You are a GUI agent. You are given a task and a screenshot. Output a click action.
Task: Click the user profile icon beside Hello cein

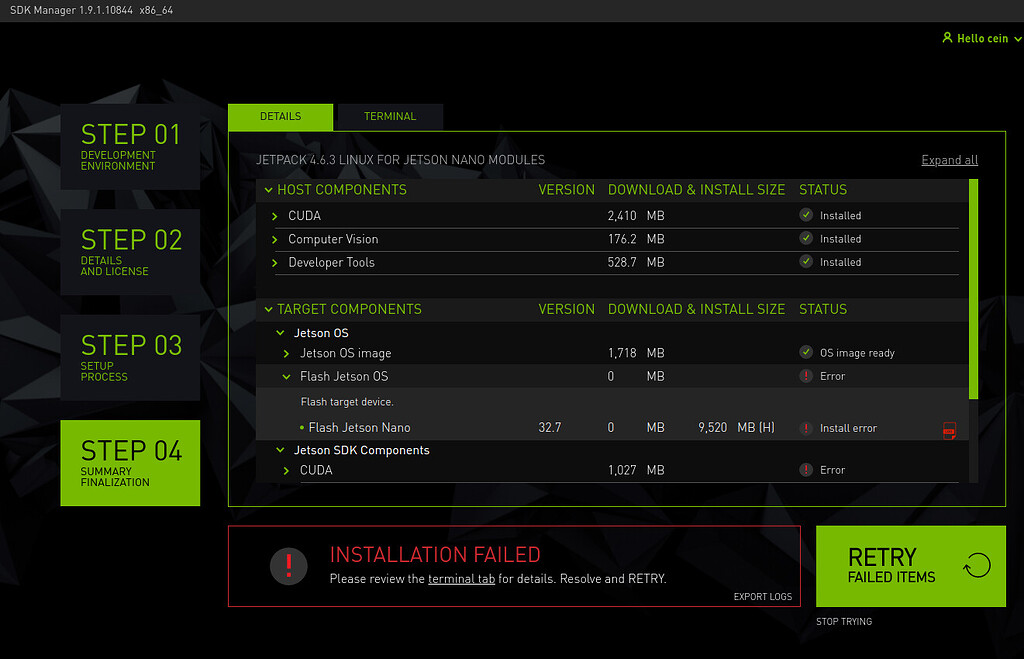pyautogui.click(x=946, y=38)
